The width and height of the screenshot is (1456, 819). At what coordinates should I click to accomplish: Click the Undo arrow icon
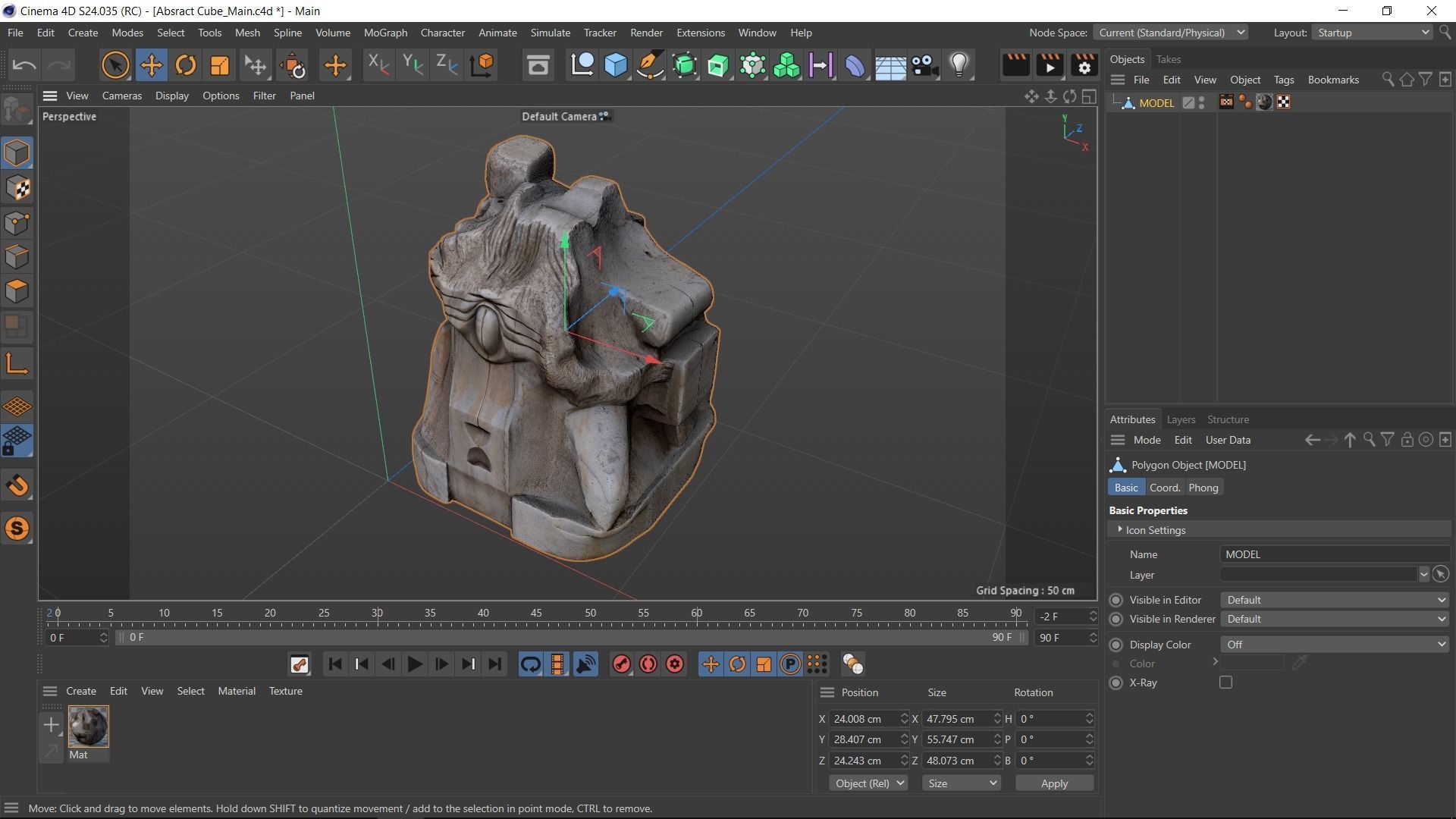point(24,65)
